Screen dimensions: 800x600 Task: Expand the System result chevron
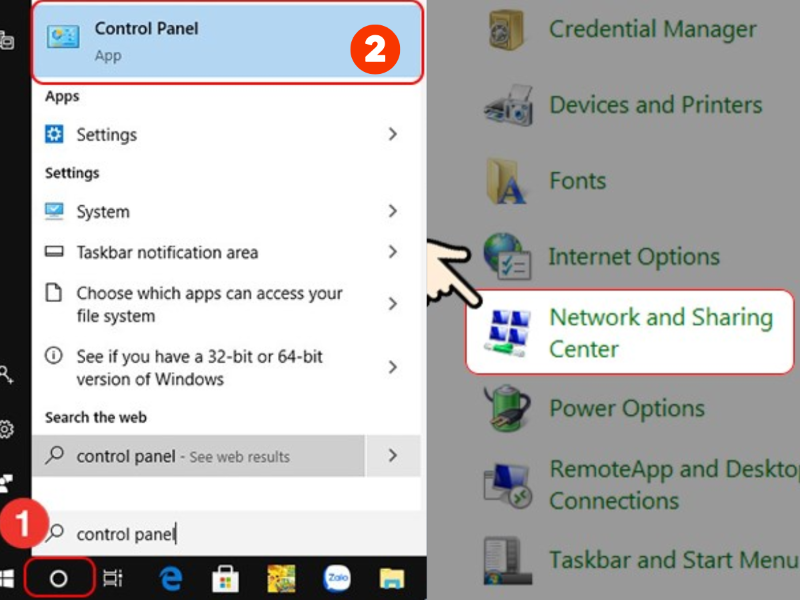(x=392, y=211)
